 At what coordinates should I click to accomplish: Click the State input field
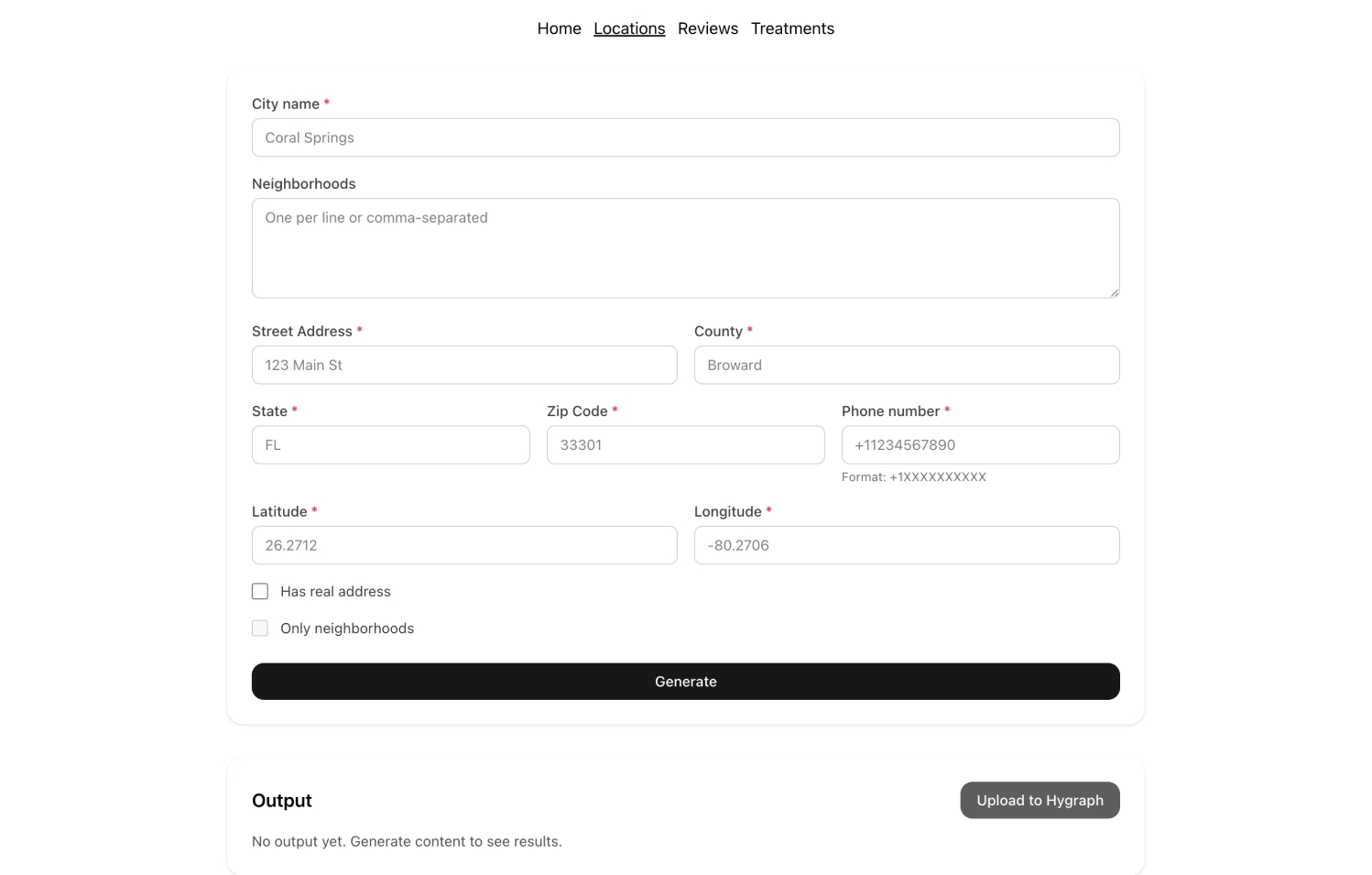(x=390, y=444)
